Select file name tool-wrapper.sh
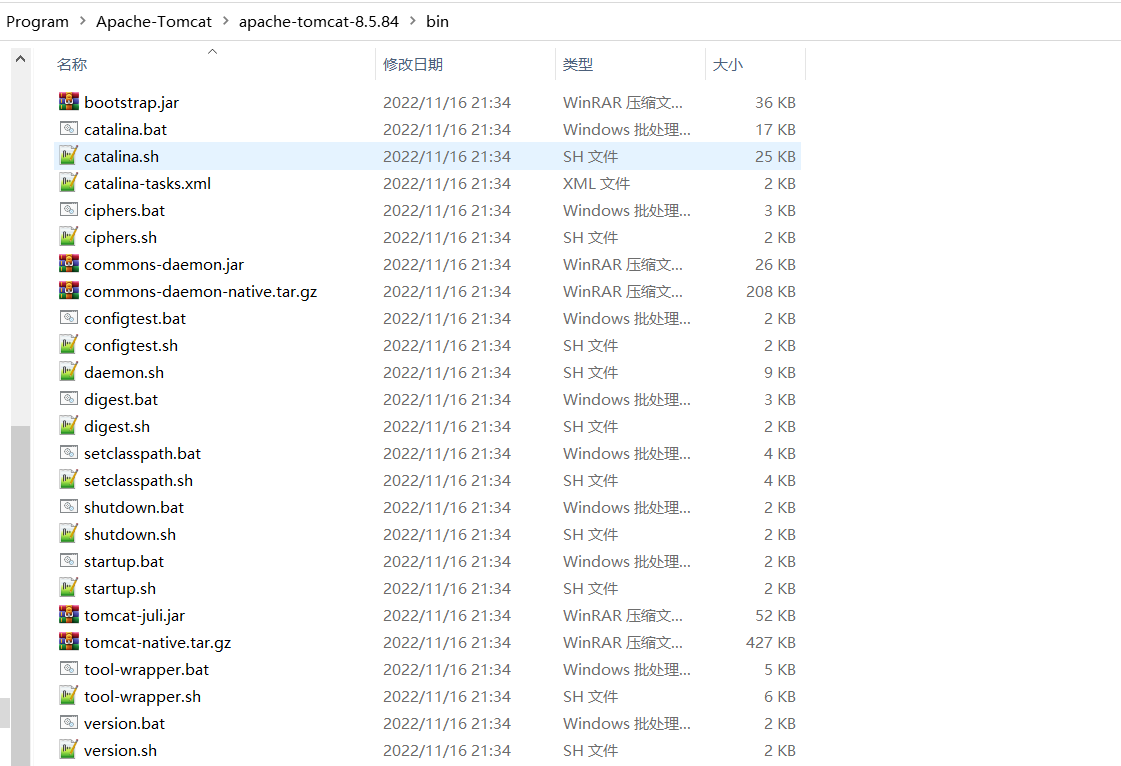 142,697
